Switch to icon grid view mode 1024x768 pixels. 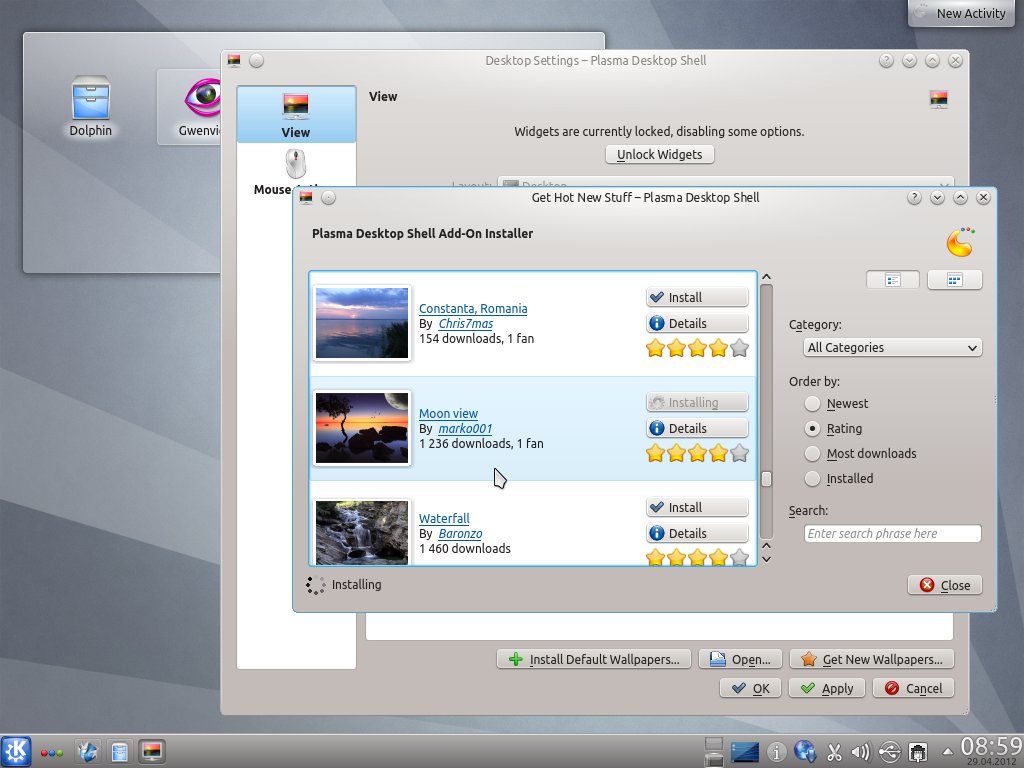coord(954,280)
